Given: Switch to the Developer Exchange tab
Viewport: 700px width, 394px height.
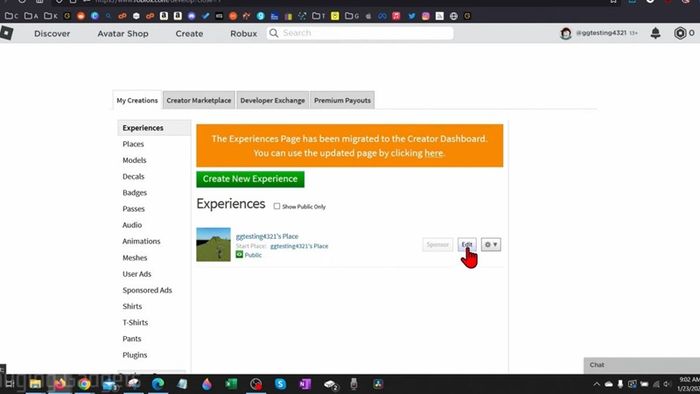Looking at the screenshot, I should click(x=272, y=100).
